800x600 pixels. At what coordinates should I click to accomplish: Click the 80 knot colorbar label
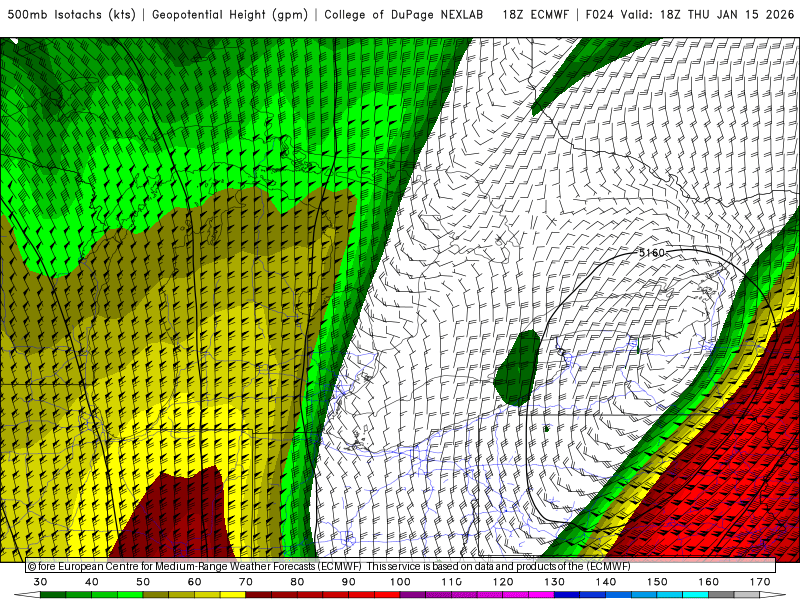(297, 582)
